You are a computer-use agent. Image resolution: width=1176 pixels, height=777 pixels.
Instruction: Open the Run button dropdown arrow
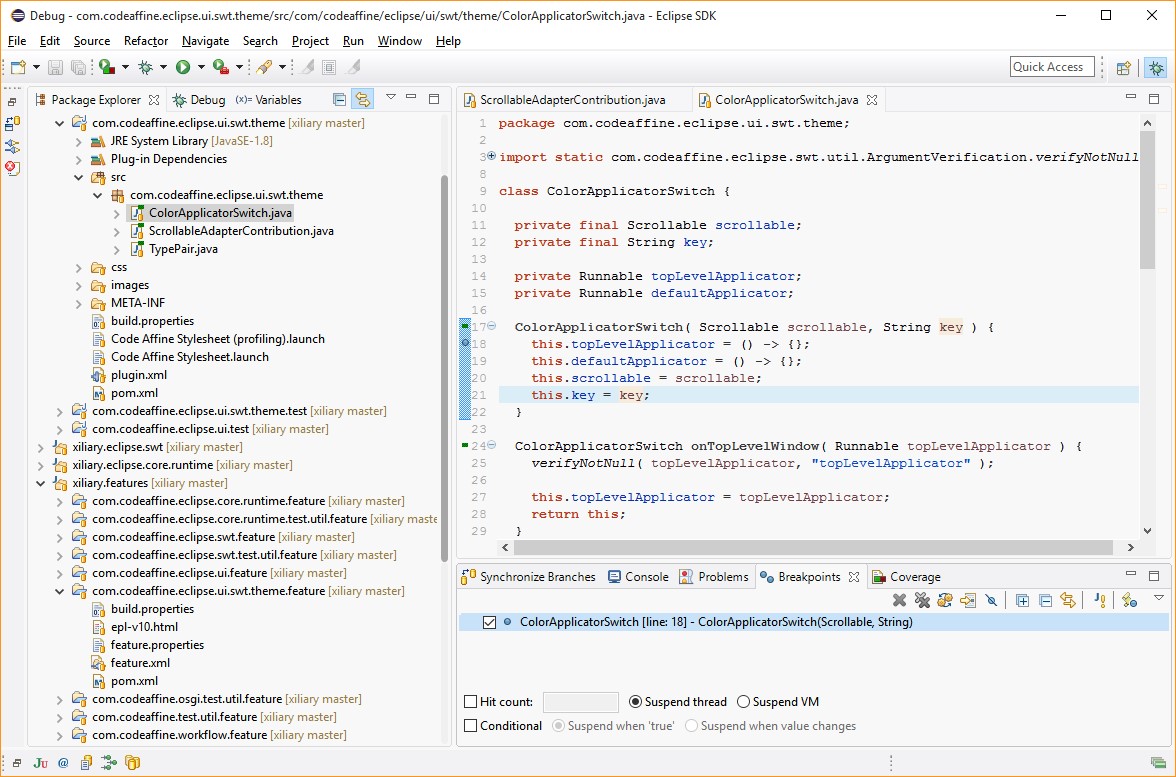tap(201, 67)
